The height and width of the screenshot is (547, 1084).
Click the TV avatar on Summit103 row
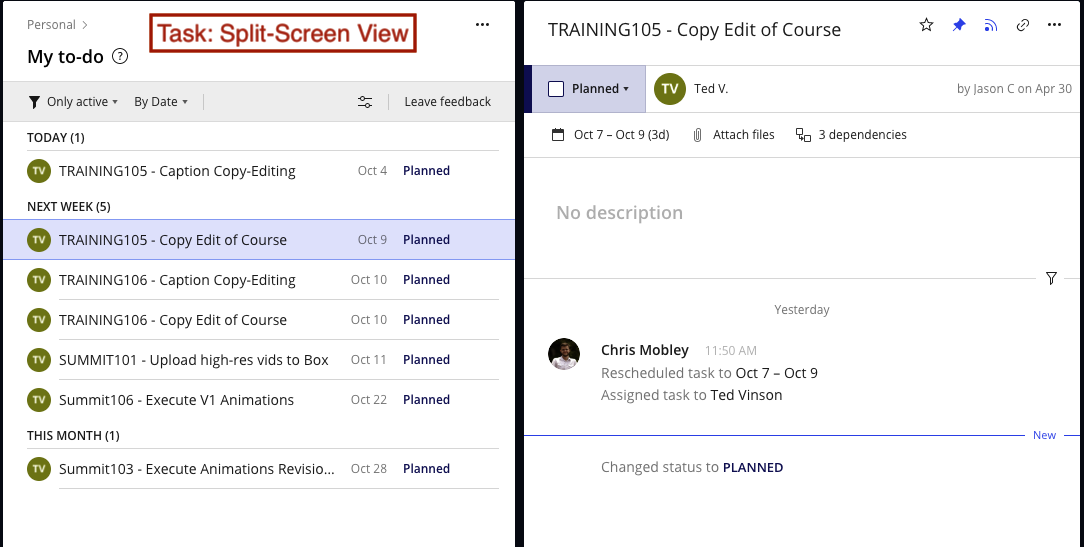pos(39,469)
